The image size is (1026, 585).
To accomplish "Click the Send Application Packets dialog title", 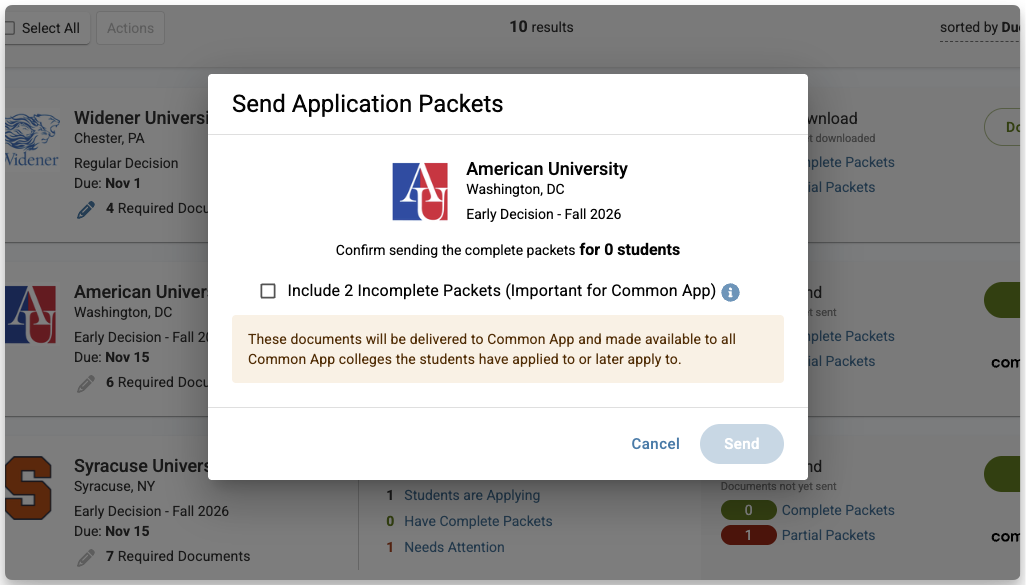I will coord(367,104).
